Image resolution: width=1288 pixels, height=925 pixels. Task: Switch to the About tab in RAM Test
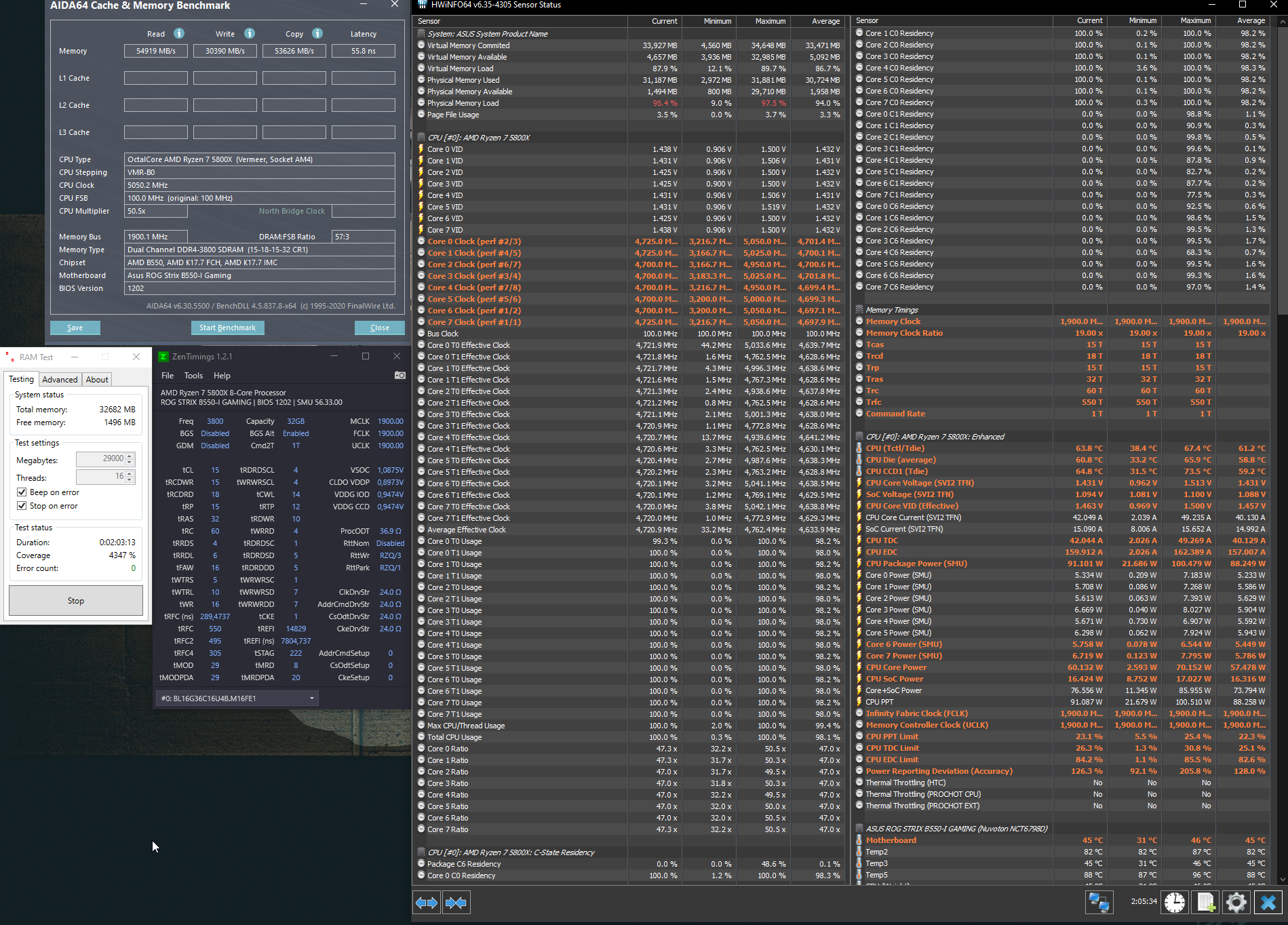pyautogui.click(x=97, y=380)
